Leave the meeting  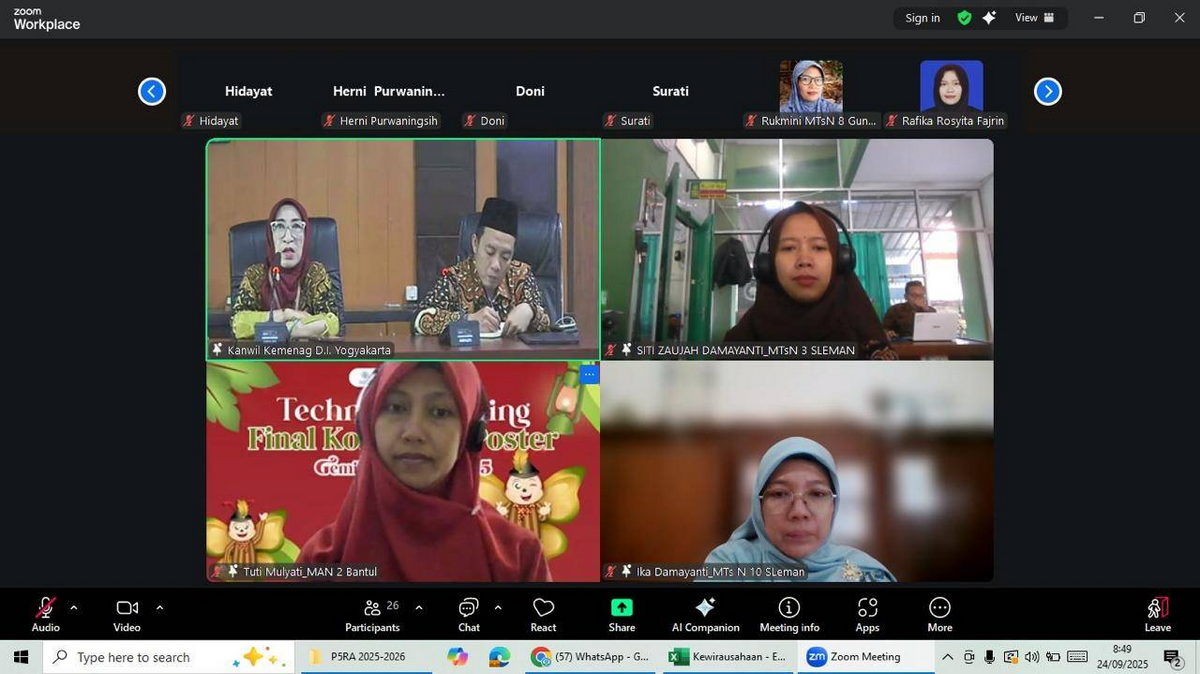1157,614
